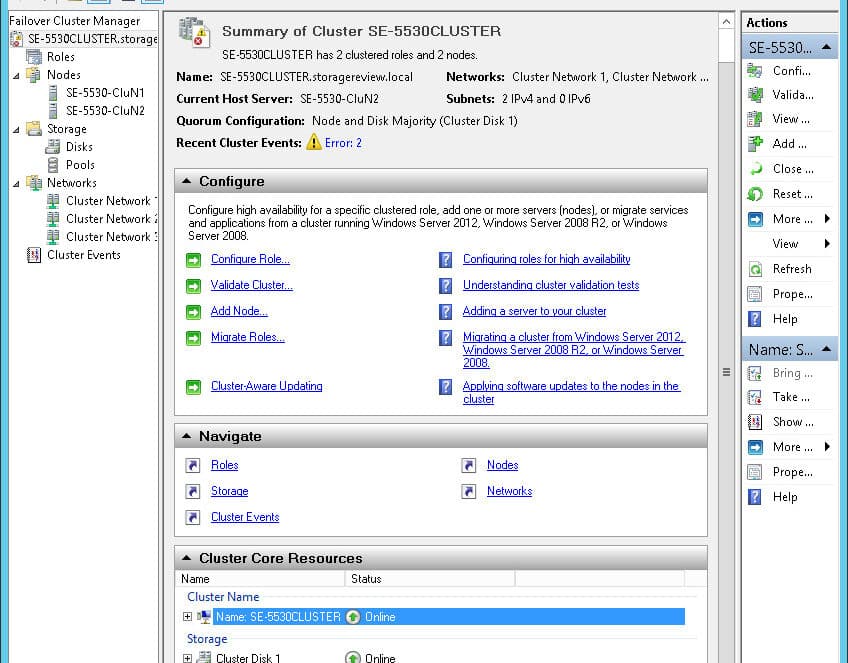Open Configuring roles for high availability help link
Screen dimensions: 848x663
pos(547,259)
